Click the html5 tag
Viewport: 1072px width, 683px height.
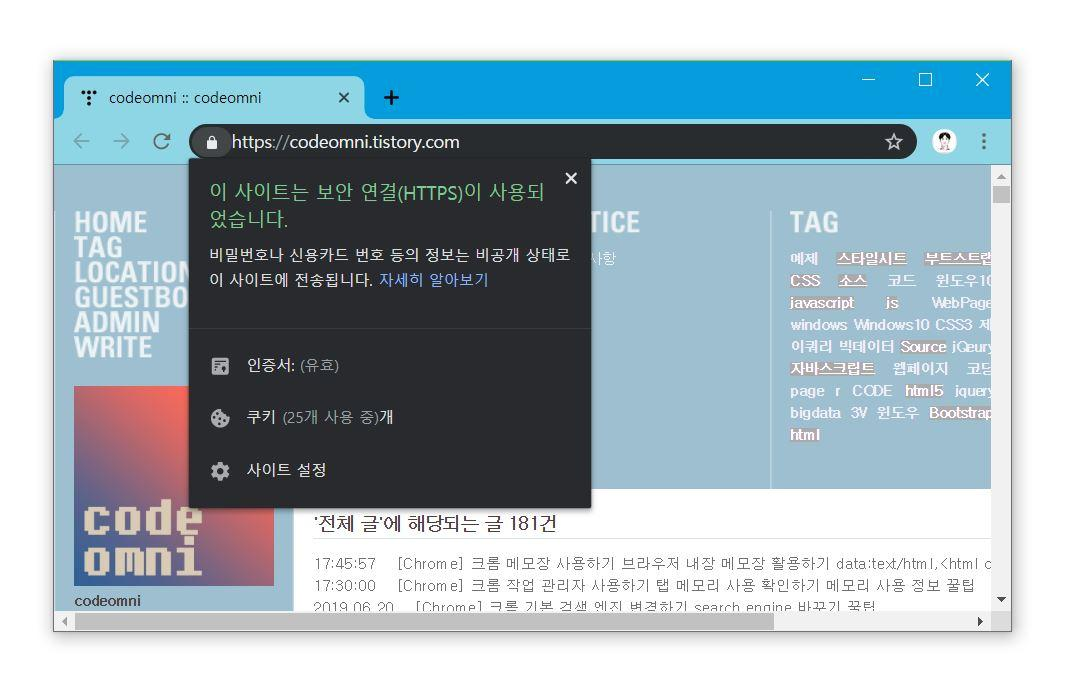click(x=924, y=391)
